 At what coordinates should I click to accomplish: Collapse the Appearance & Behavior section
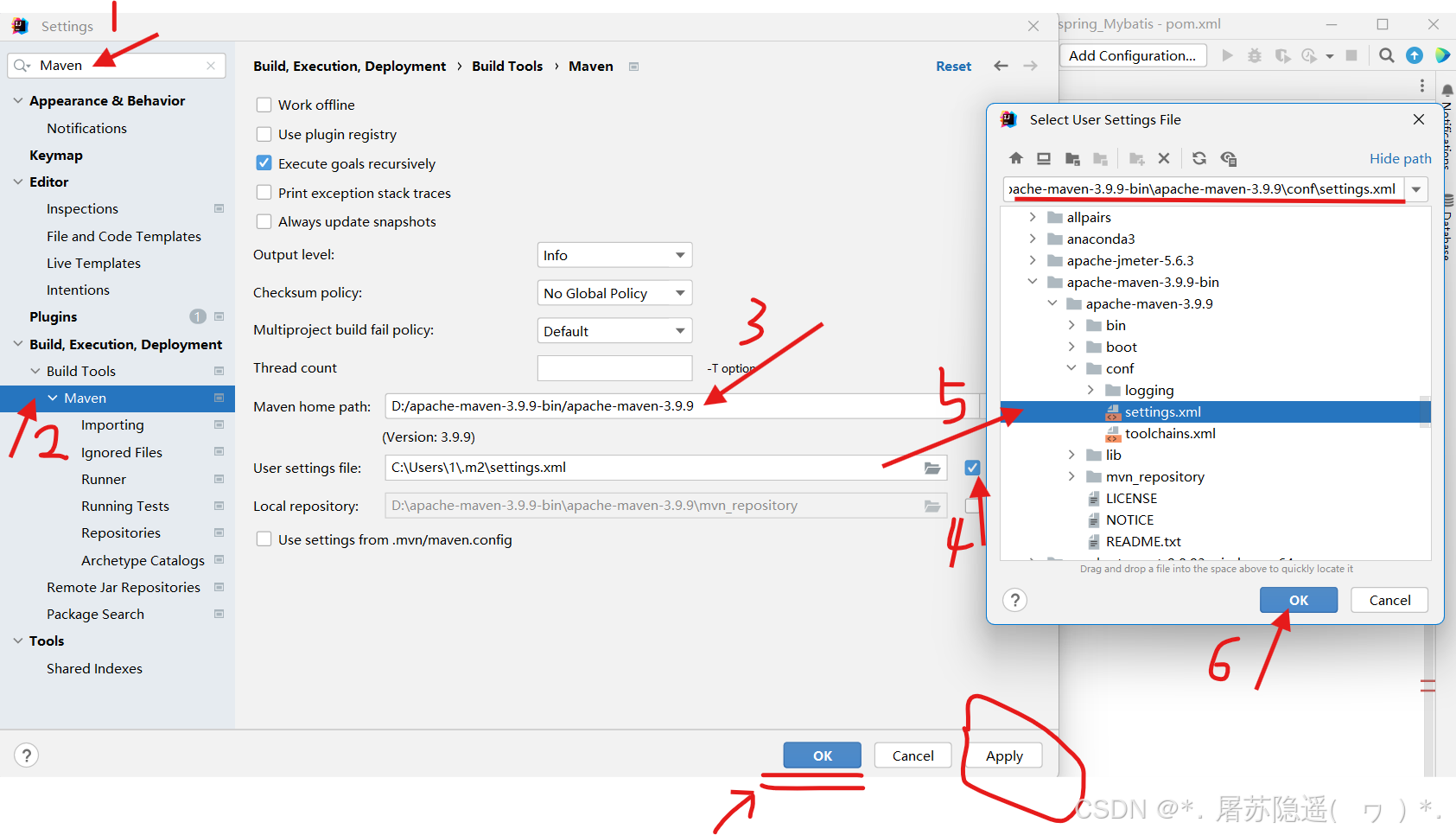click(18, 100)
